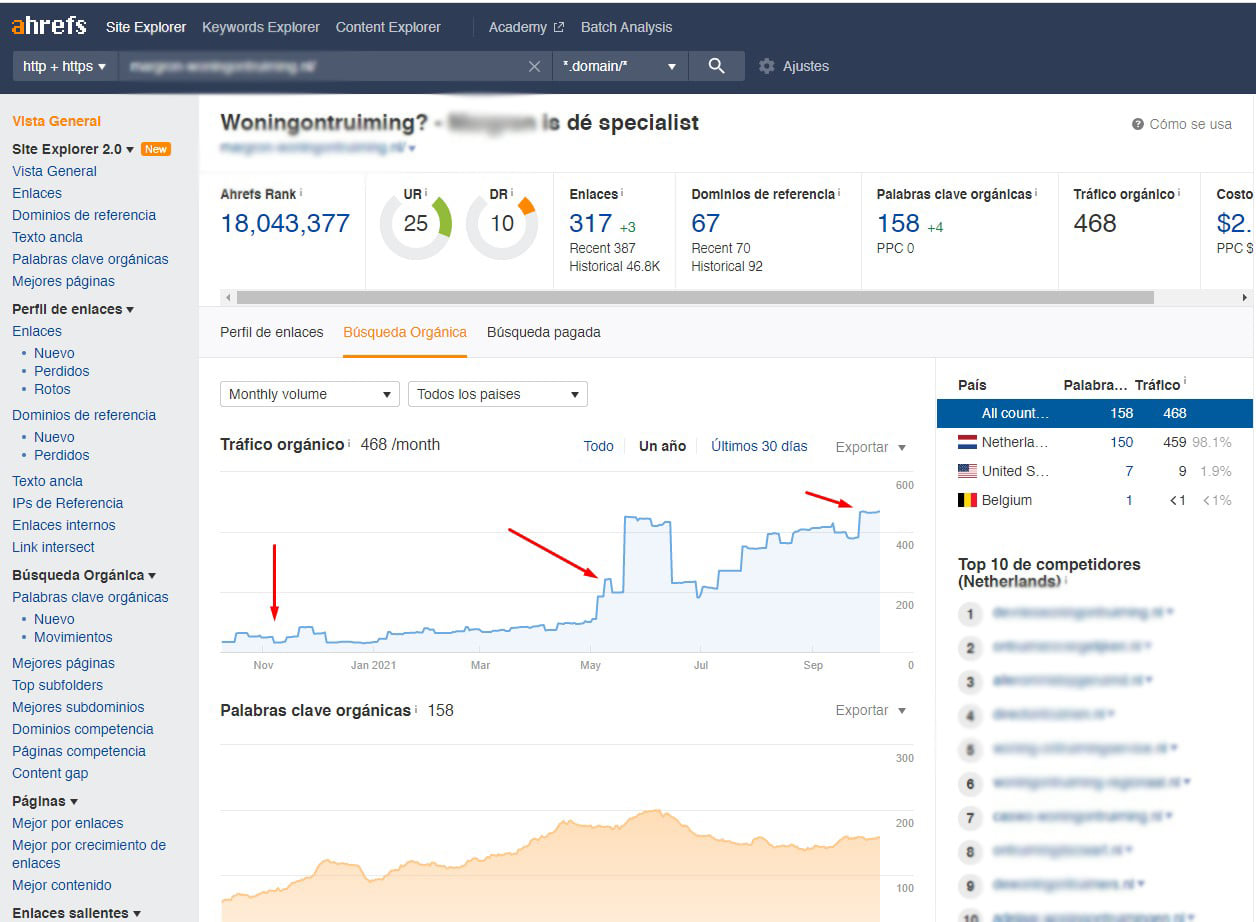Open Site Explorer in top navigation
This screenshot has width=1256, height=922.
(146, 27)
